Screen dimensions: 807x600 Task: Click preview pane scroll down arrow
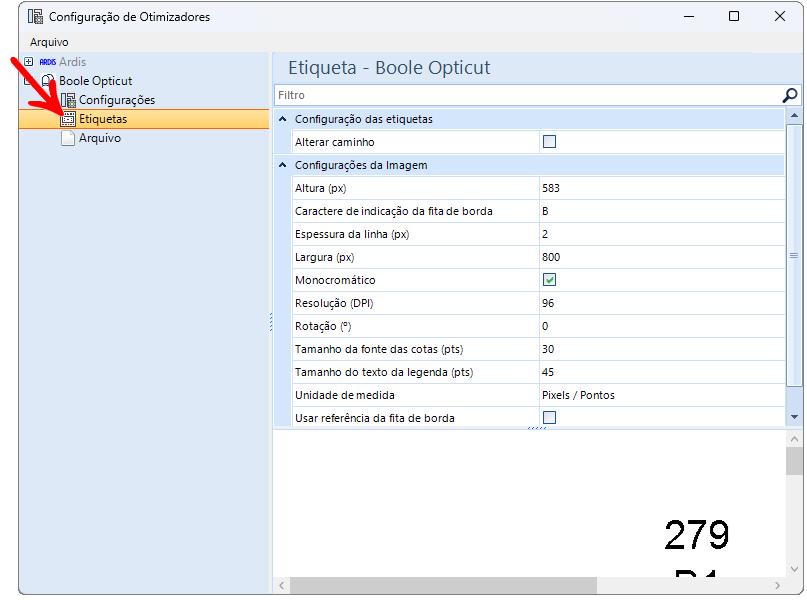pyautogui.click(x=794, y=569)
